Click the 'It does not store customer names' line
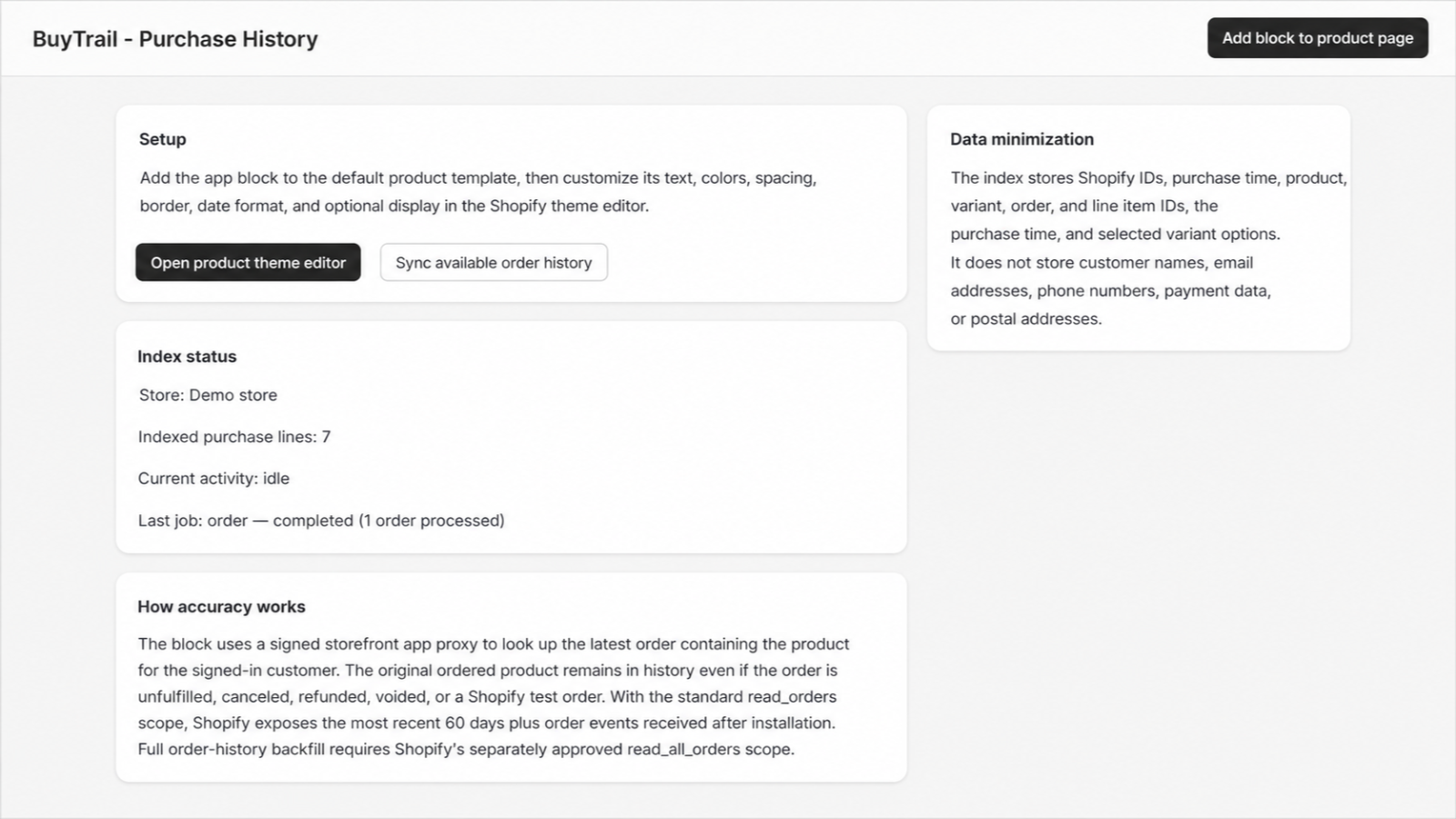Viewport: 1456px width, 819px height. (x=1102, y=262)
